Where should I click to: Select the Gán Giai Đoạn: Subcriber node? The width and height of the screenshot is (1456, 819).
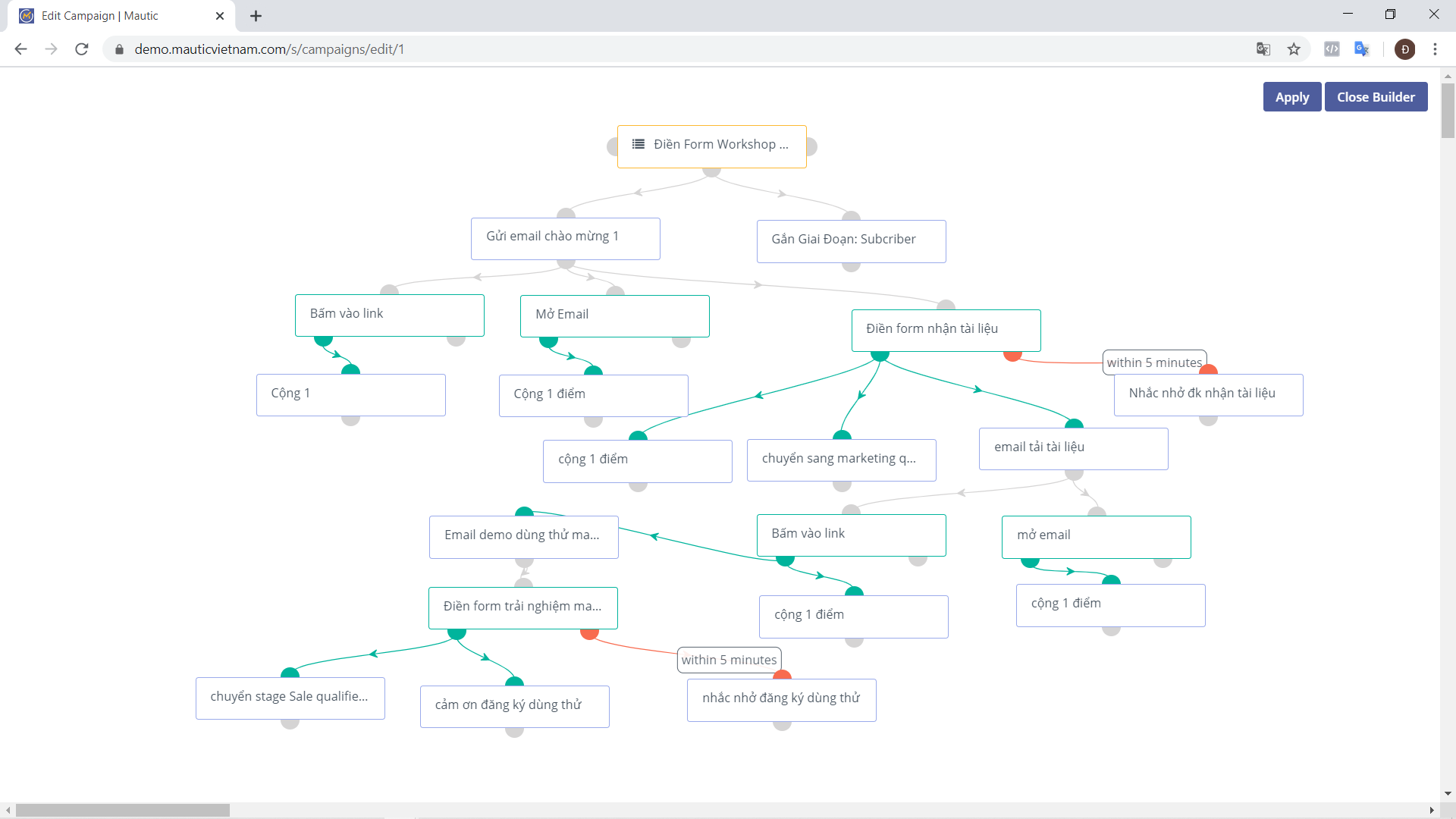tap(851, 240)
